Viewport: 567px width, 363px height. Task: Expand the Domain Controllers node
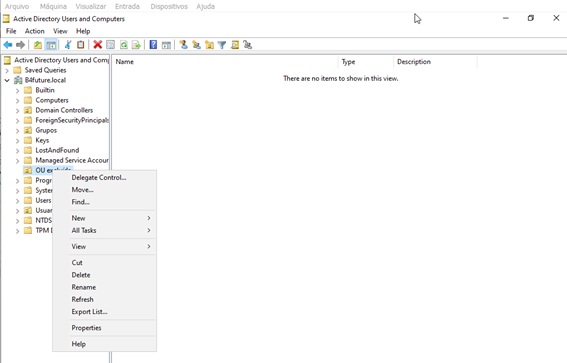pyautogui.click(x=17, y=111)
